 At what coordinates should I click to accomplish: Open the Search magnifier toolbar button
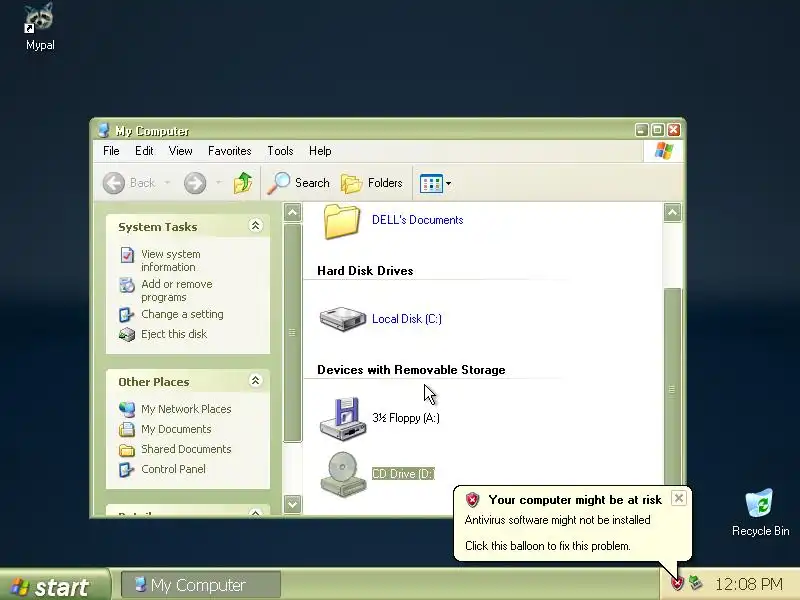point(298,183)
